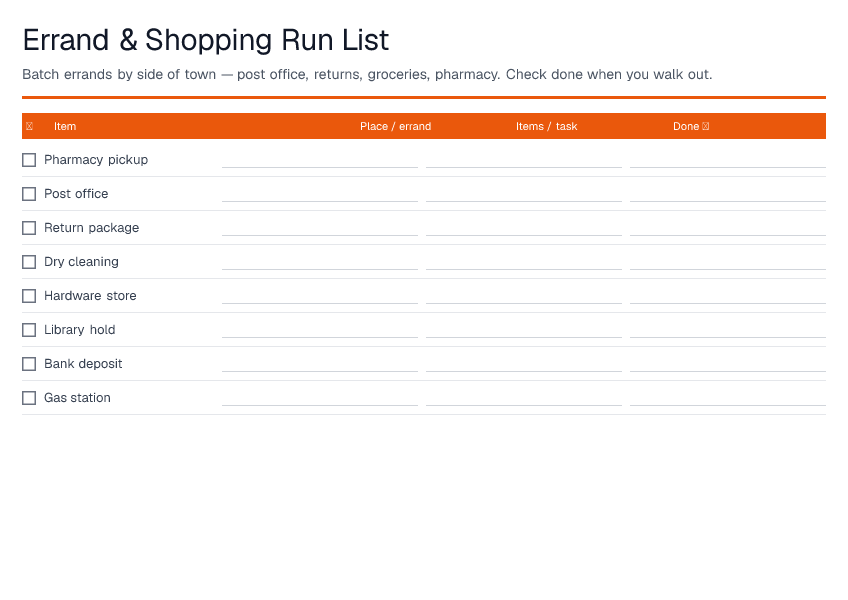Click the Items / task field for Post office
The image size is (848, 600).
(524, 194)
